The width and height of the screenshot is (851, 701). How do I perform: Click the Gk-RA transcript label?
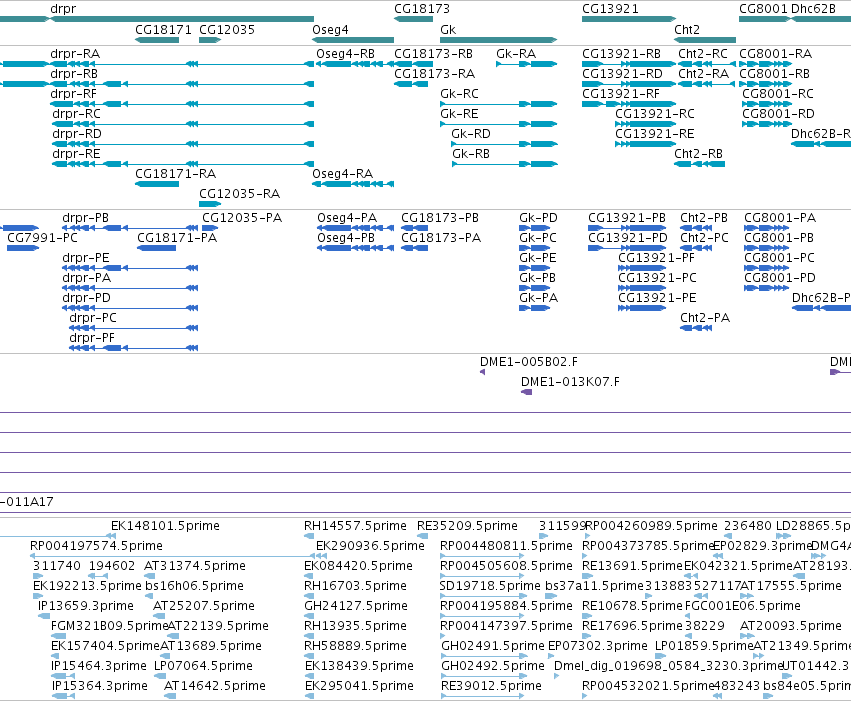coord(516,54)
